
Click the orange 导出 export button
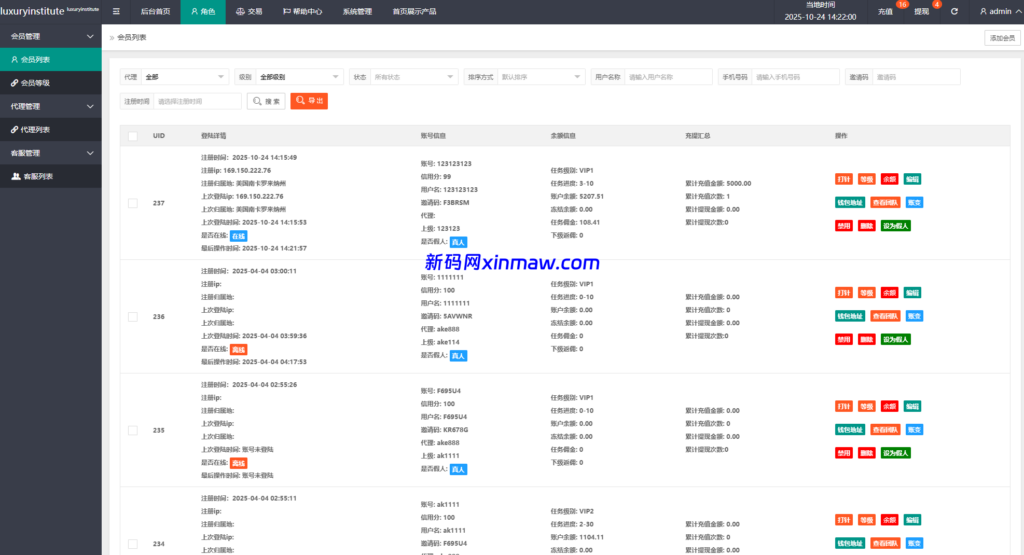coord(309,101)
